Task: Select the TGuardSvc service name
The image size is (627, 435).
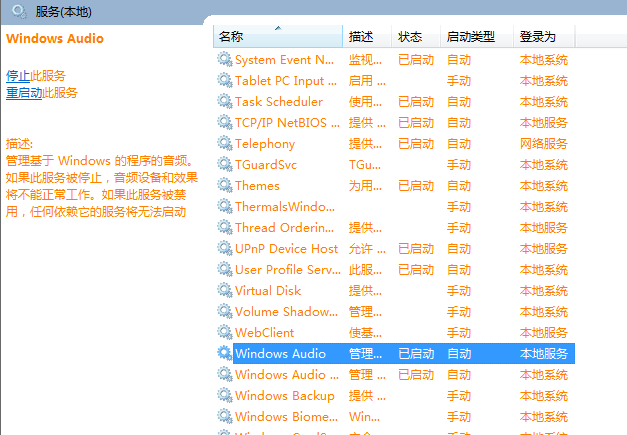Action: click(x=266, y=165)
